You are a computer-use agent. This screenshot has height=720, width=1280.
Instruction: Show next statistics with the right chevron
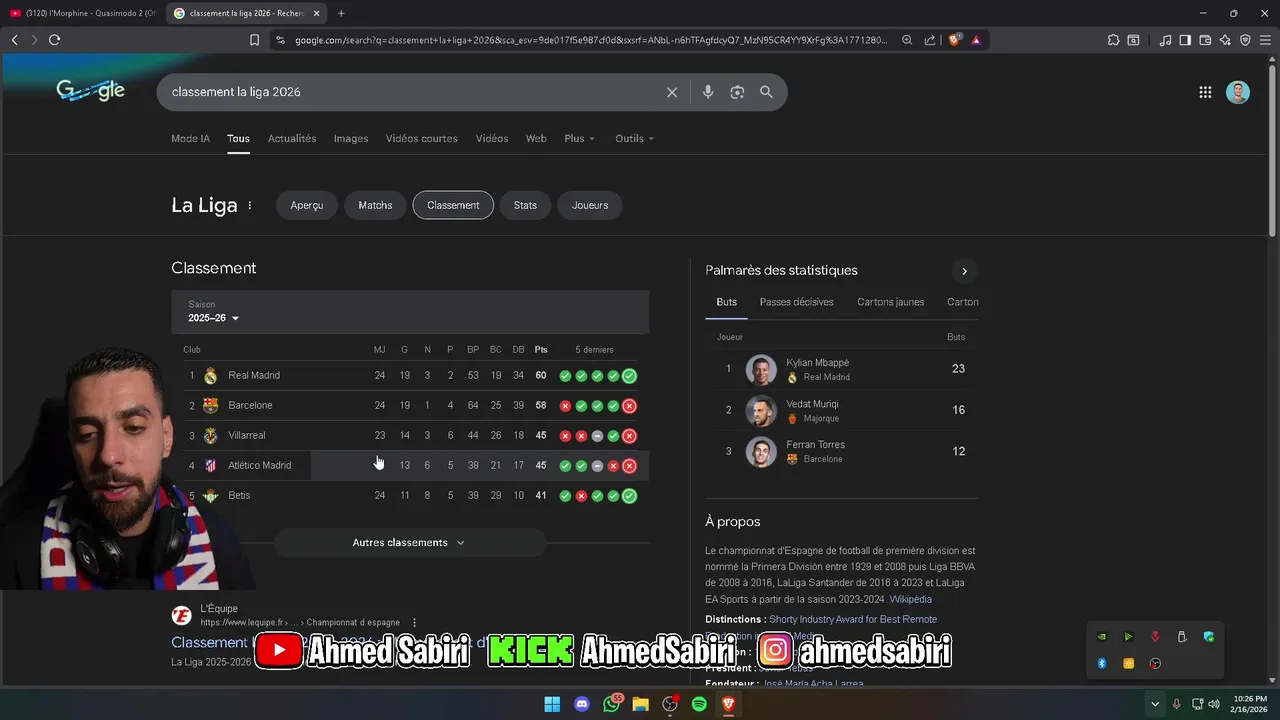pos(964,271)
